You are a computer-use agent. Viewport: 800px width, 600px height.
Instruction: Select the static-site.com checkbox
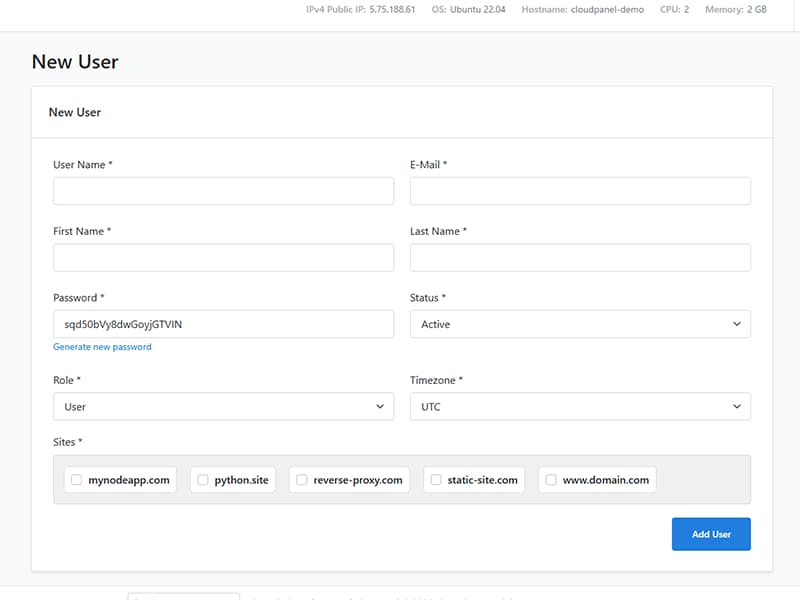(x=435, y=480)
